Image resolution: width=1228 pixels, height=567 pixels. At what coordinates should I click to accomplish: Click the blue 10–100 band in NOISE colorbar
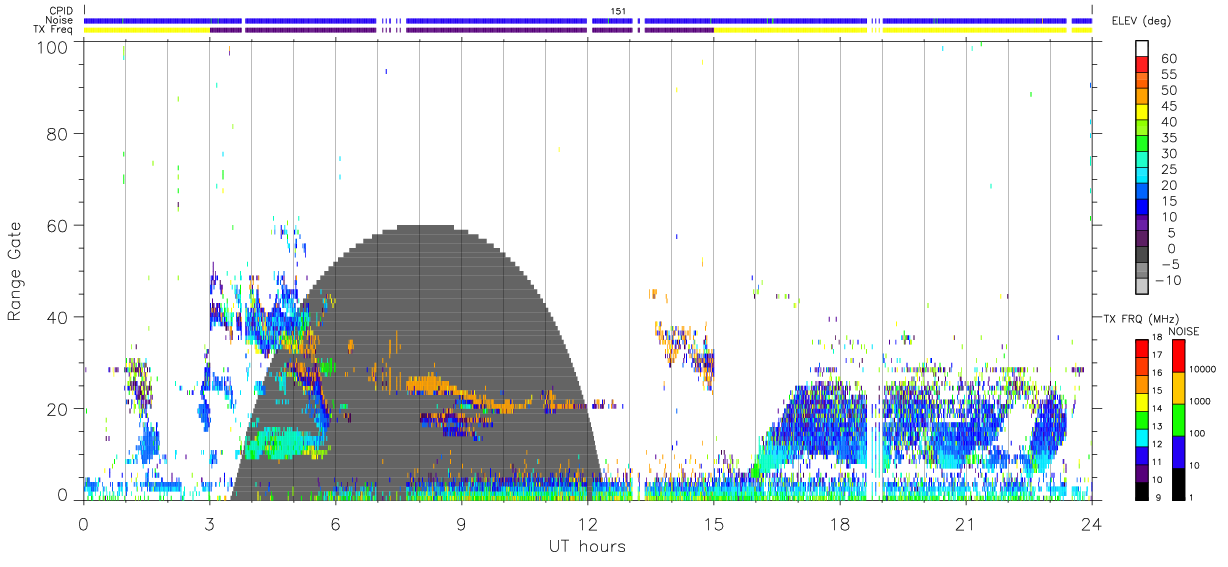pos(1178,451)
